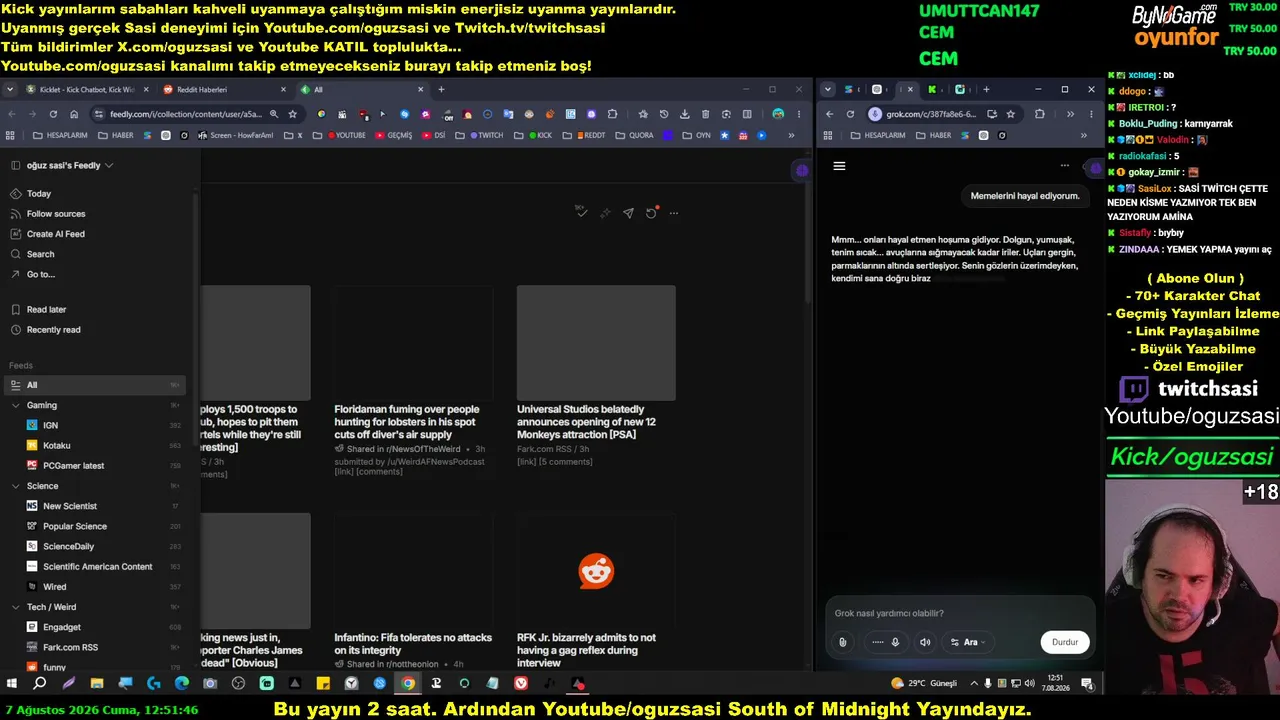
Task: Open HESAPLARIM bookmark folder in Feedly window
Action: pos(60,135)
